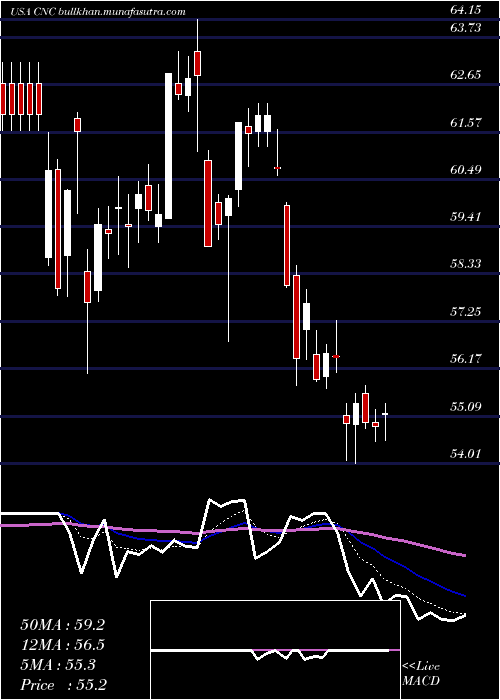
Task: Click the 55.09 price level label
Action: pos(465,406)
